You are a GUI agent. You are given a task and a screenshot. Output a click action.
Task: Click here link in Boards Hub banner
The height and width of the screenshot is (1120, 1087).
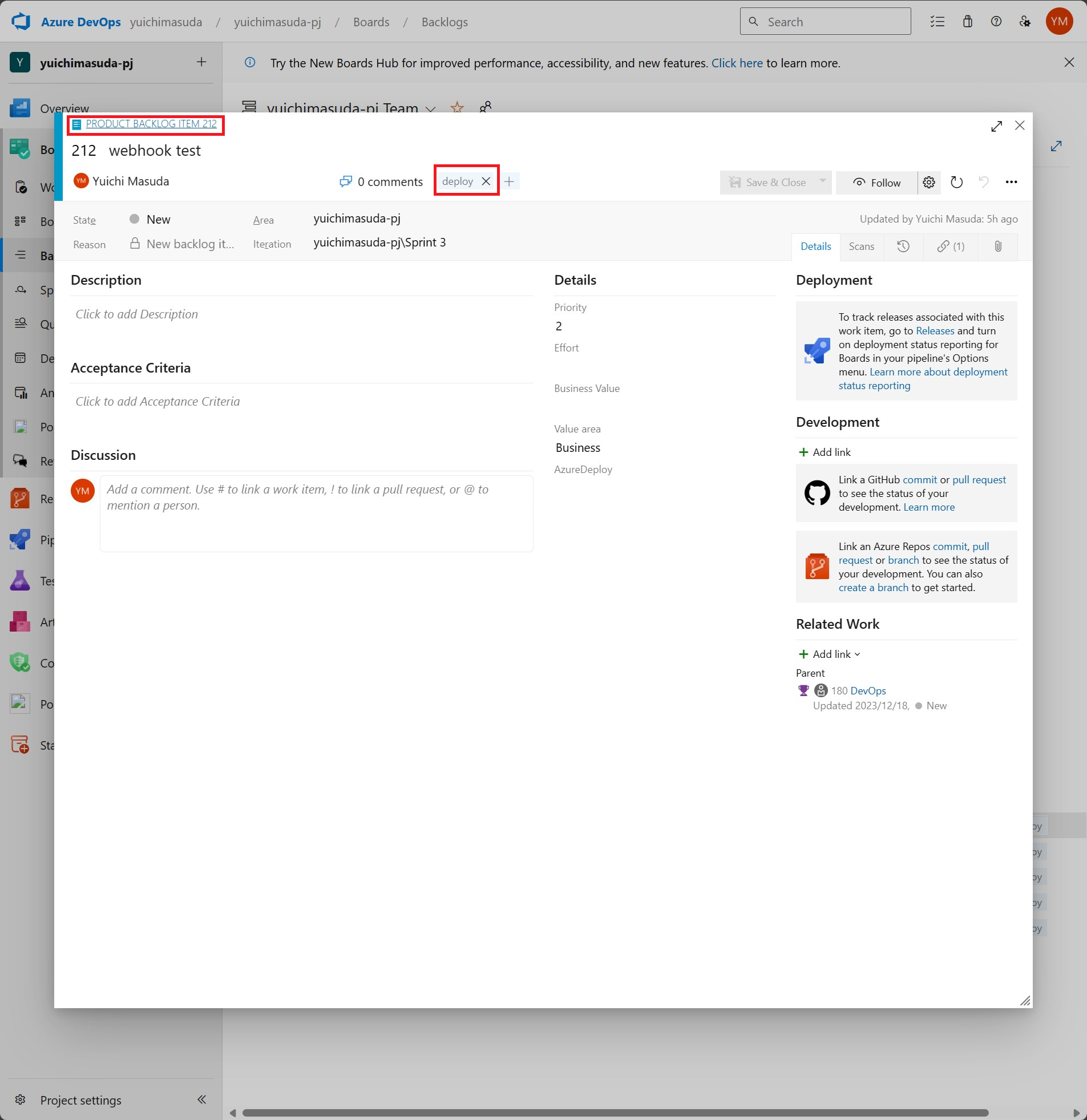coord(737,63)
